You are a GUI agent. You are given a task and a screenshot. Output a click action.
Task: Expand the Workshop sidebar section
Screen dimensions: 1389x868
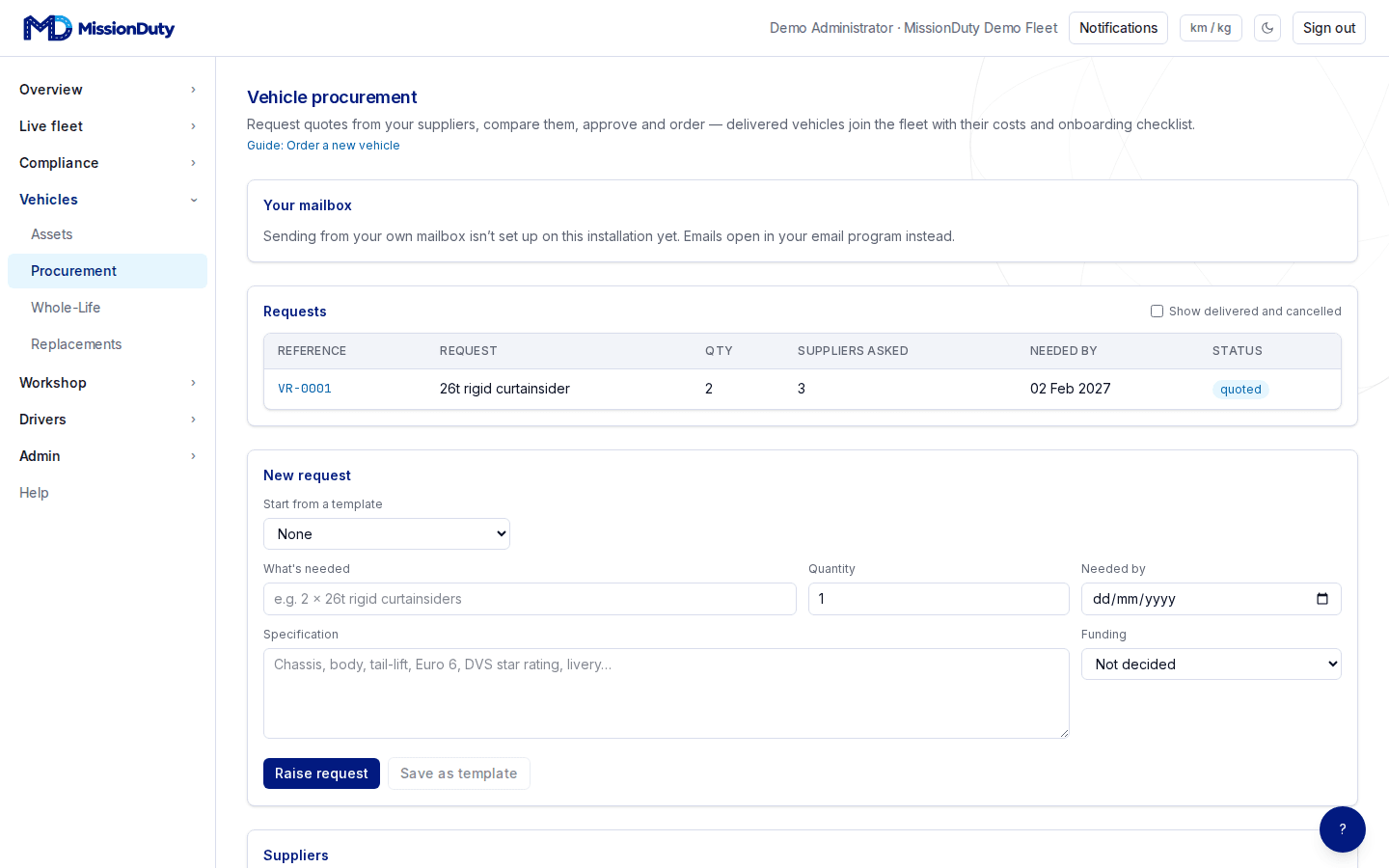[108, 383]
